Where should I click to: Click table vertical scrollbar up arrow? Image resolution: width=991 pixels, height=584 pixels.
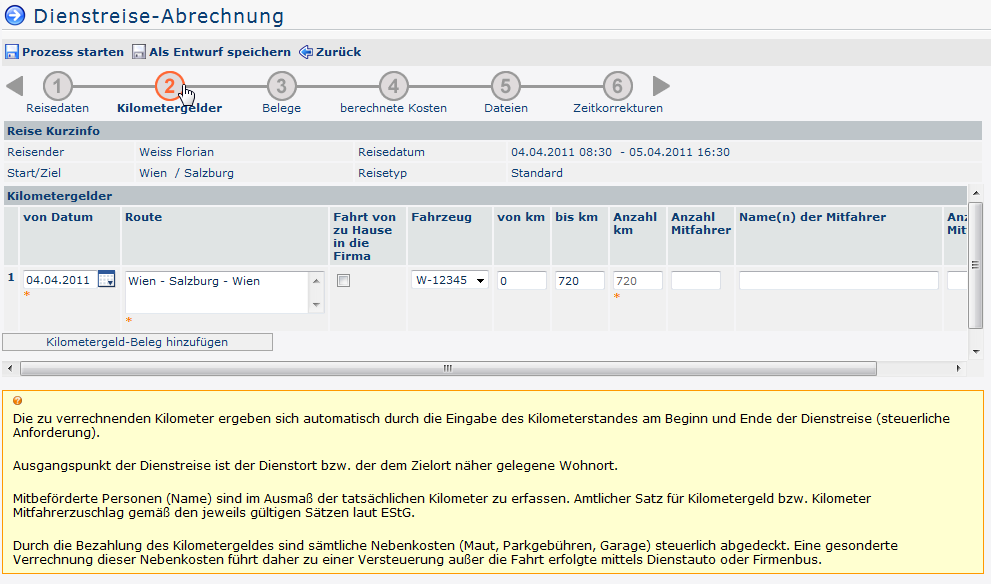pos(976,193)
